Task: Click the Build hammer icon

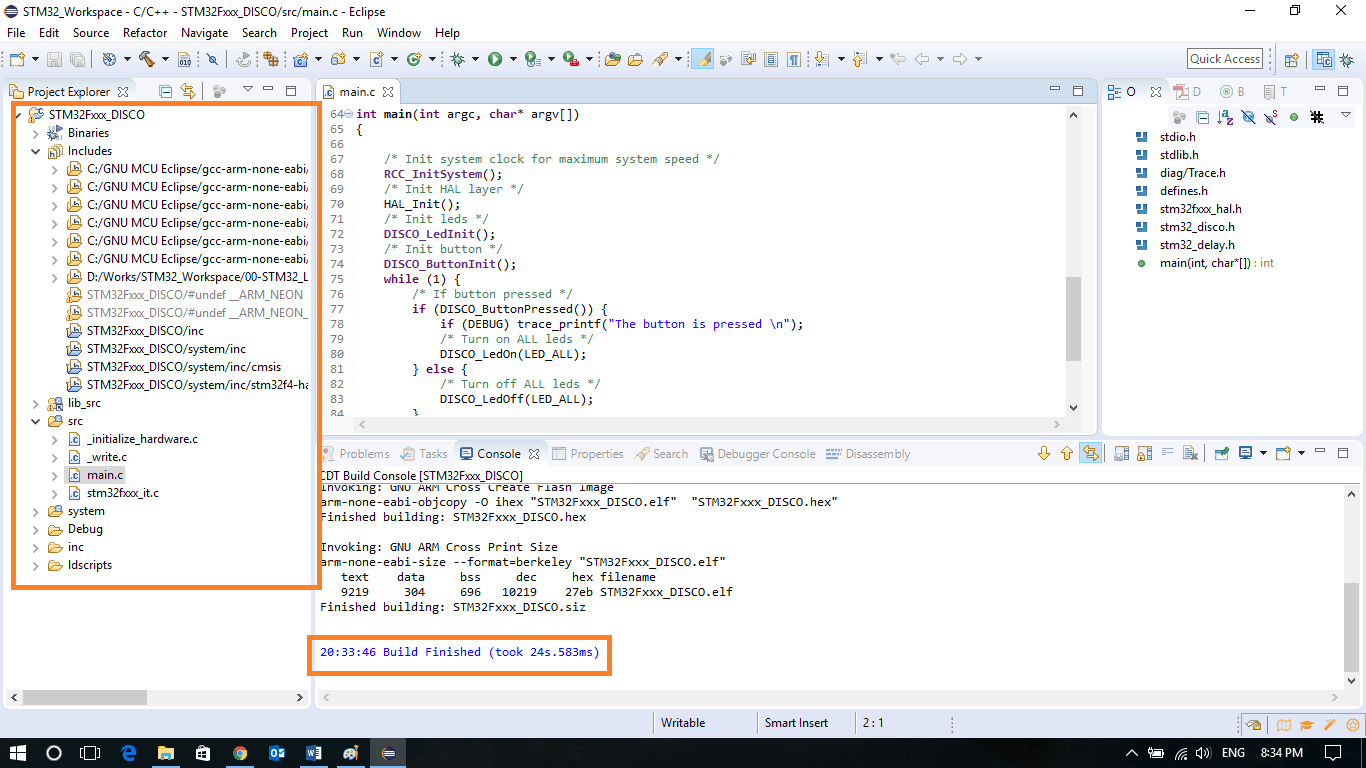Action: pyautogui.click(x=147, y=59)
